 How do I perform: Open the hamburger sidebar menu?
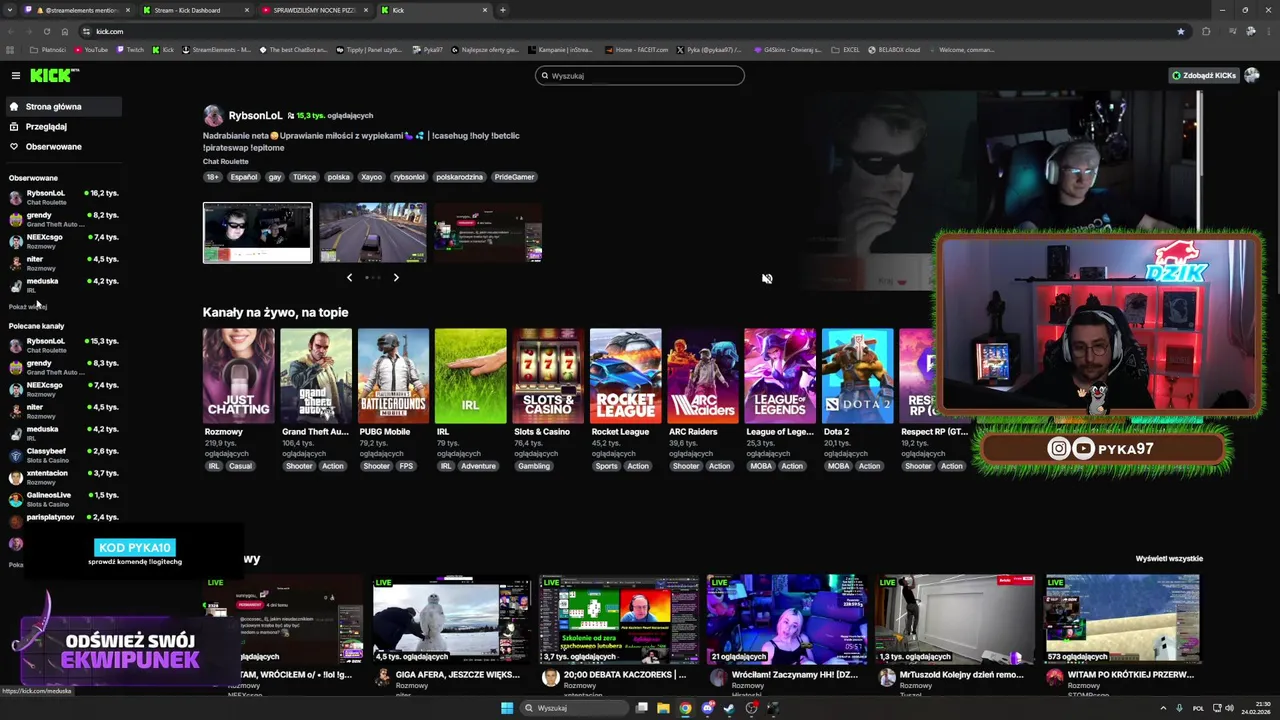[x=15, y=75]
